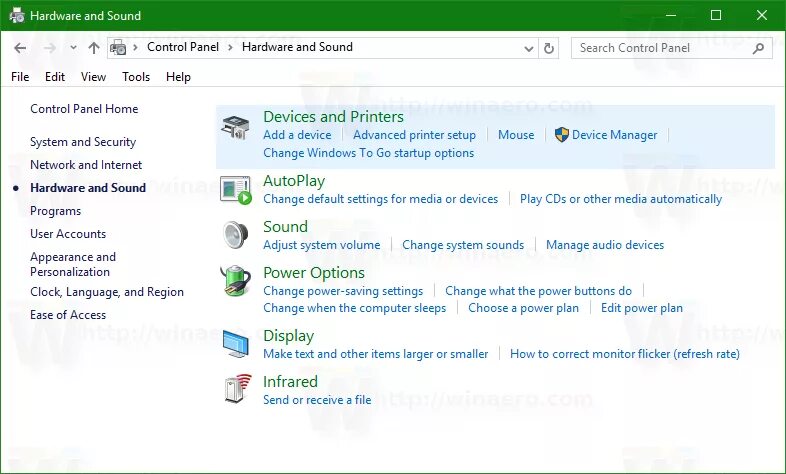Open the Devices and Printers heading

click(x=333, y=117)
